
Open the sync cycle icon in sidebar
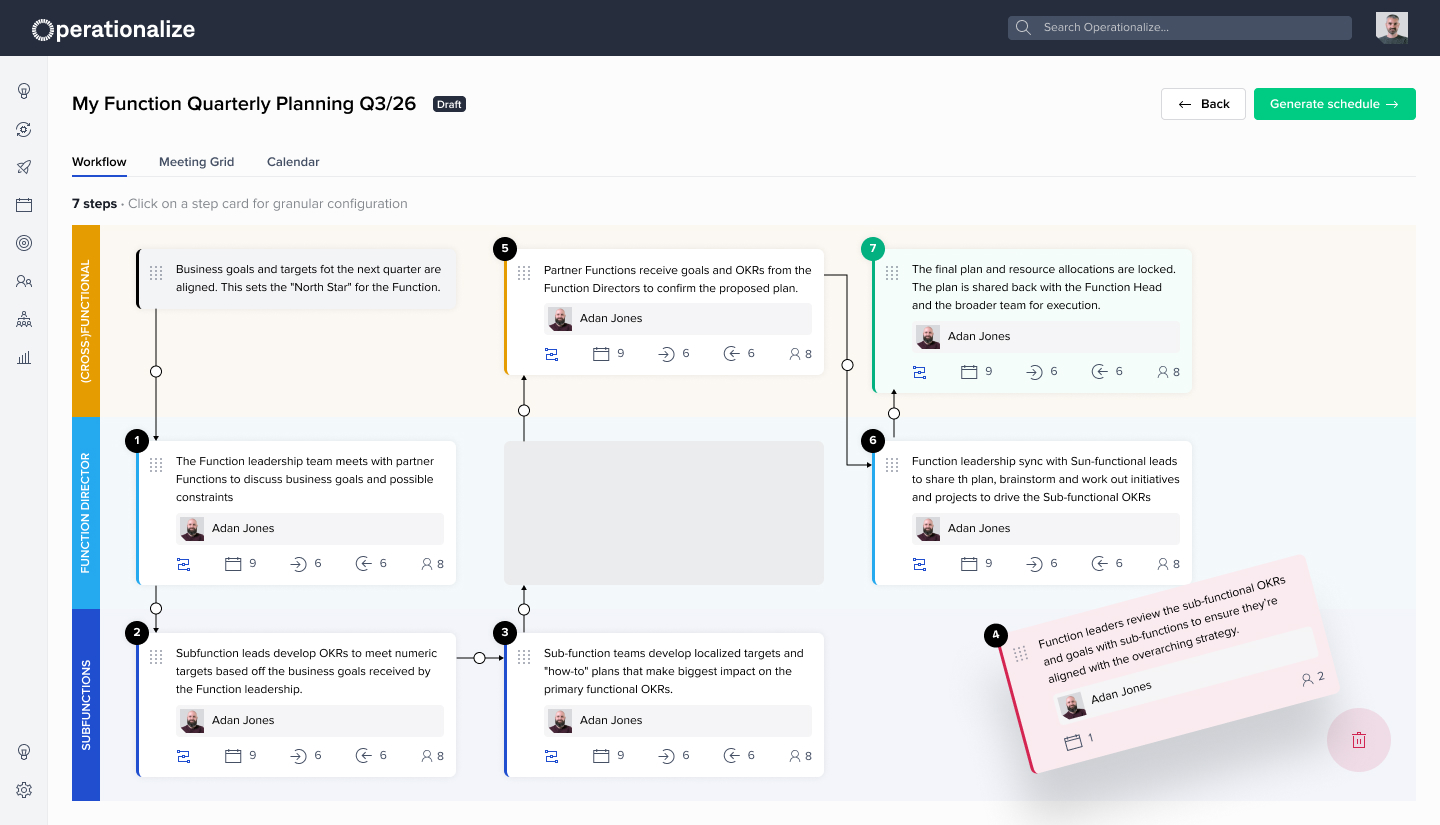click(24, 129)
